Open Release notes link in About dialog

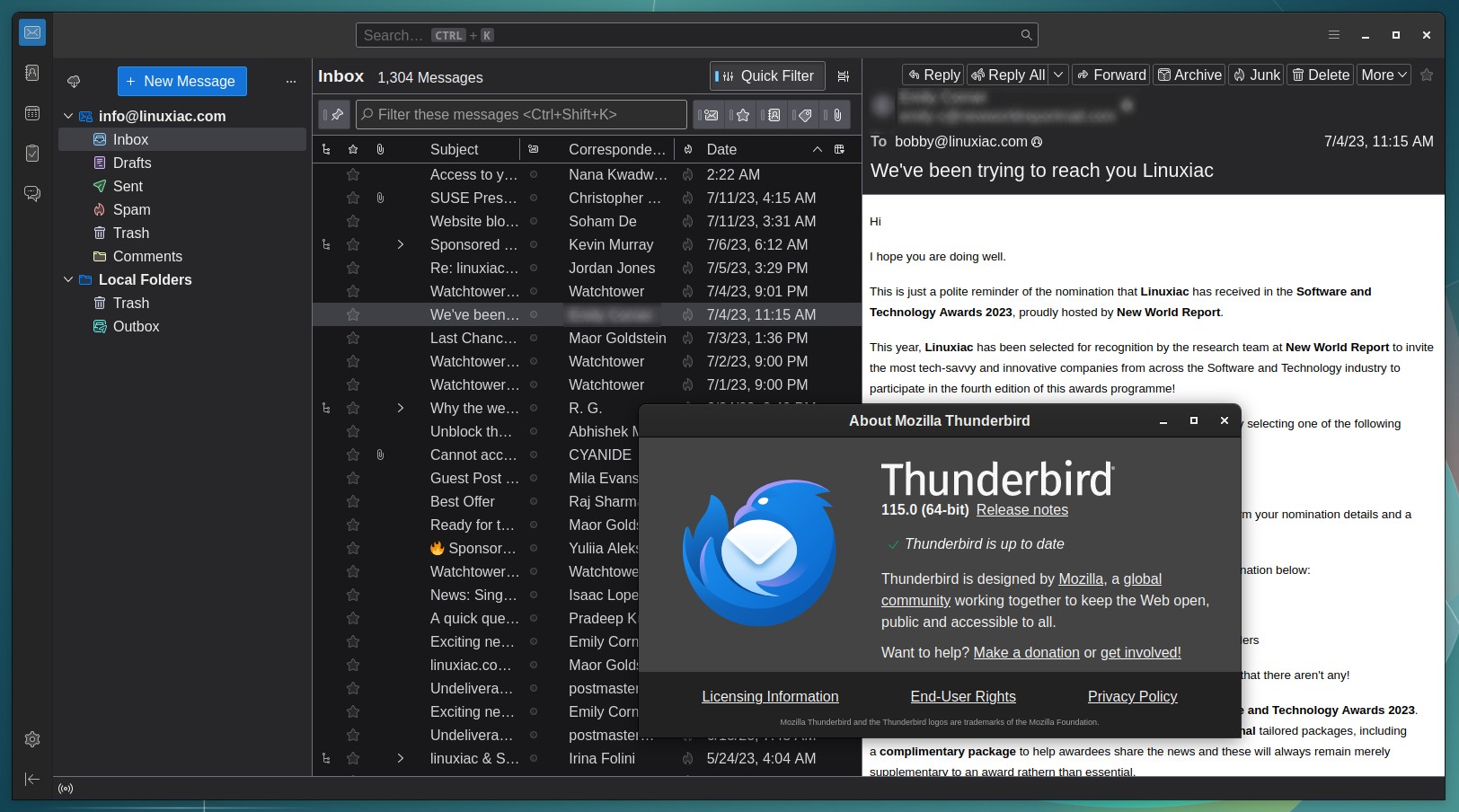(x=1022, y=509)
